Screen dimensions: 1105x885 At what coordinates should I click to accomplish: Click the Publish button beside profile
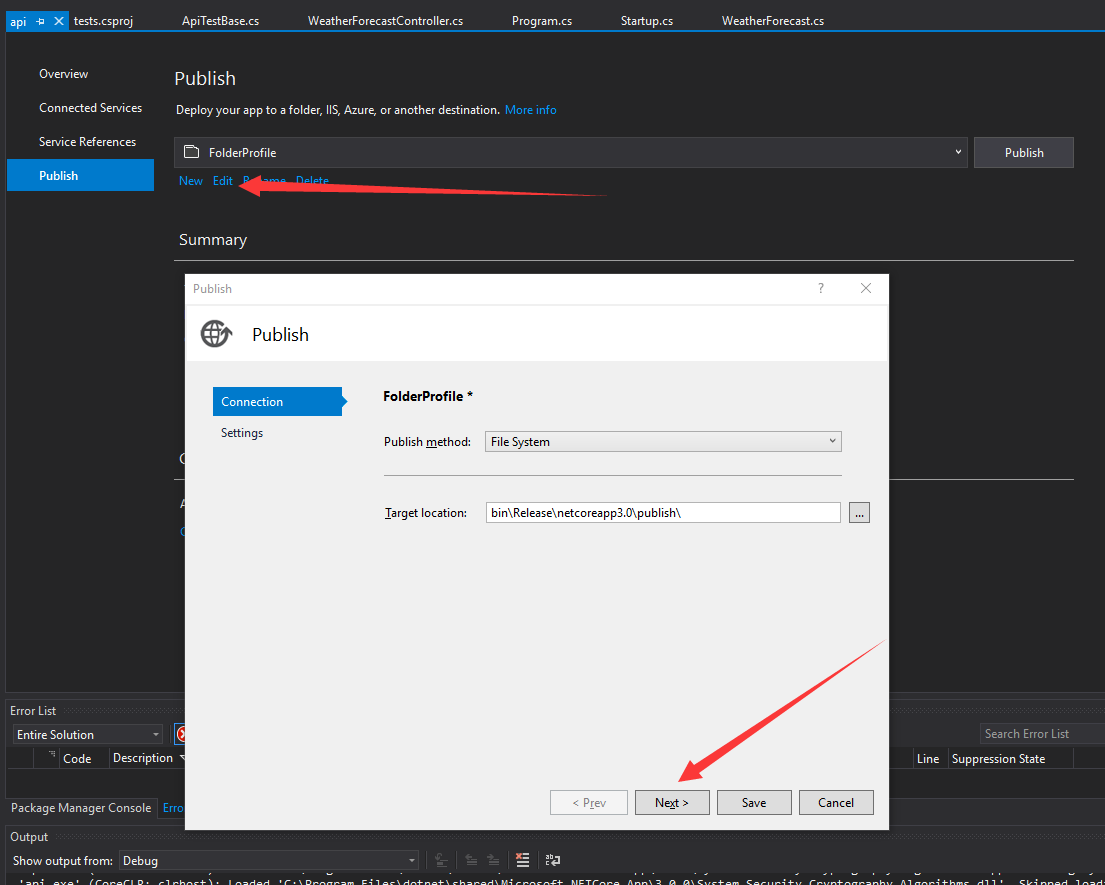point(1023,152)
